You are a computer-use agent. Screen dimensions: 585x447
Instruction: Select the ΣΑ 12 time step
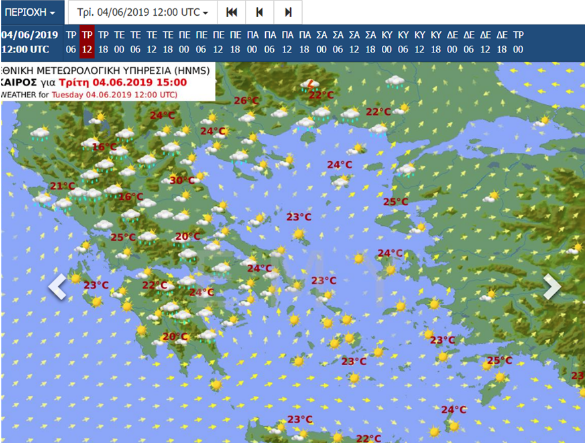354,42
